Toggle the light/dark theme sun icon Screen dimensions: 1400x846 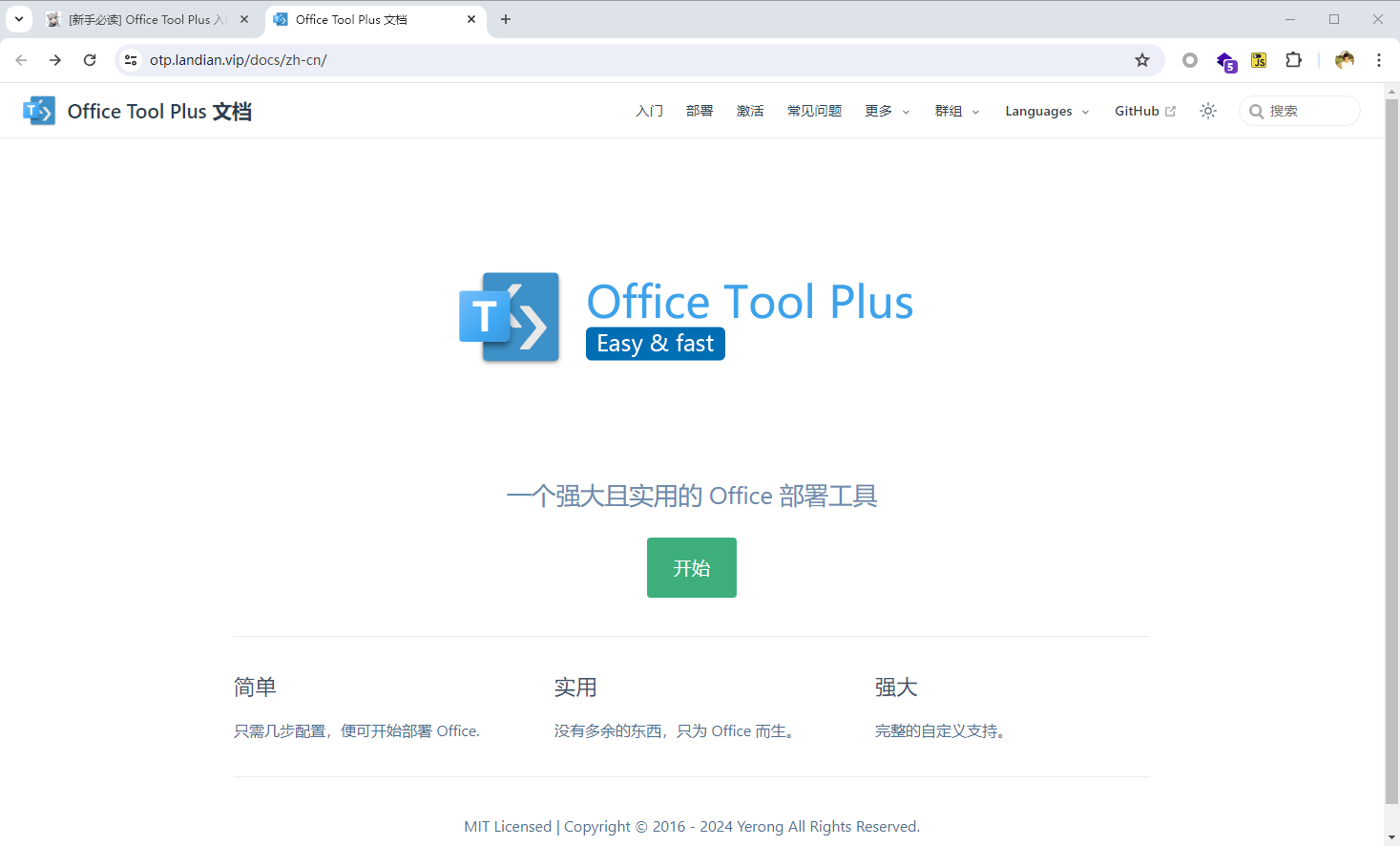(1208, 111)
